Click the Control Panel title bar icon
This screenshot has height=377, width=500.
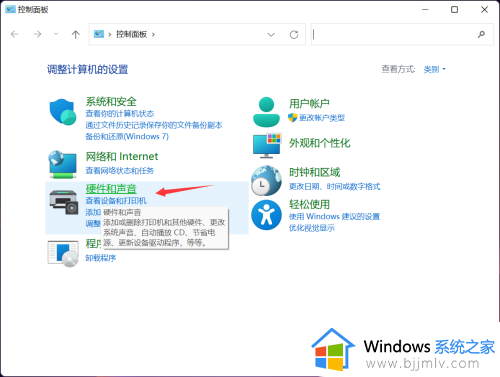click(x=10, y=9)
